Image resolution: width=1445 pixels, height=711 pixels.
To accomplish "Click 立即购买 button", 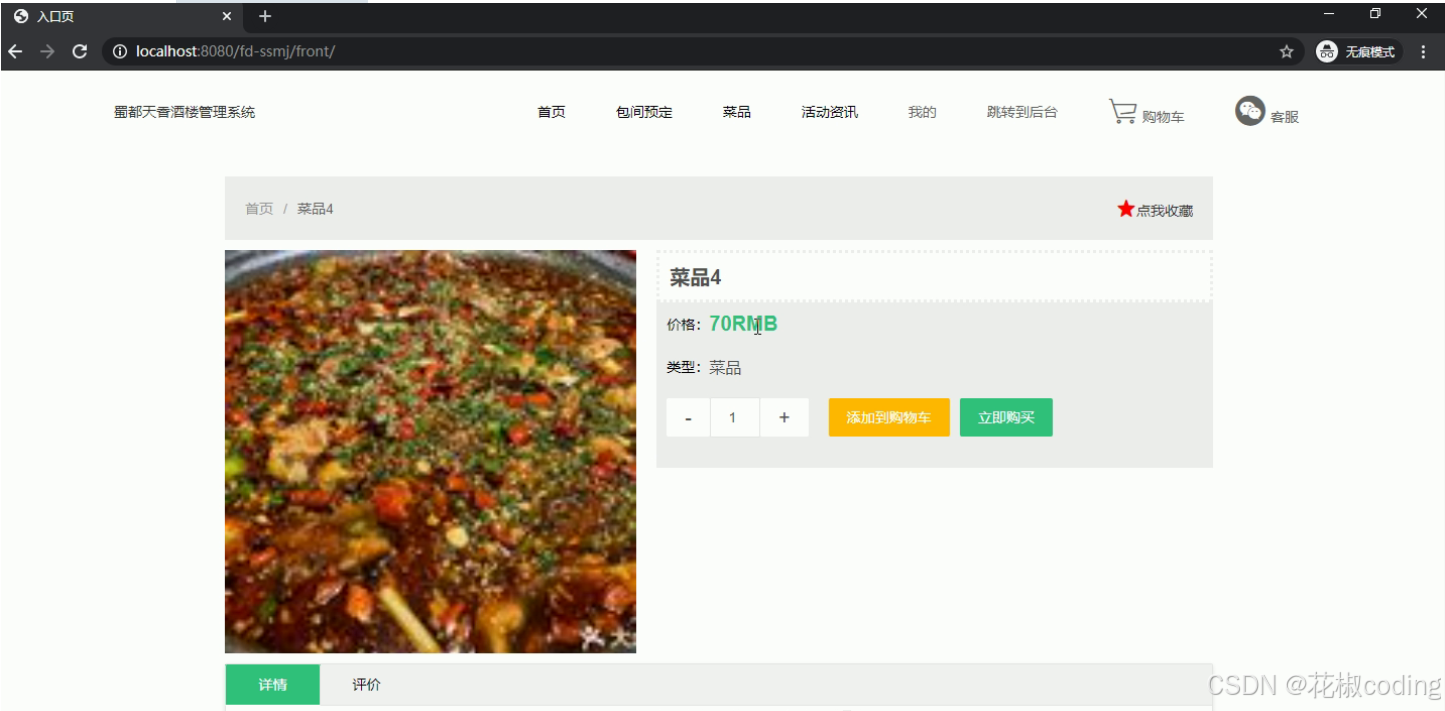I will tap(1006, 418).
